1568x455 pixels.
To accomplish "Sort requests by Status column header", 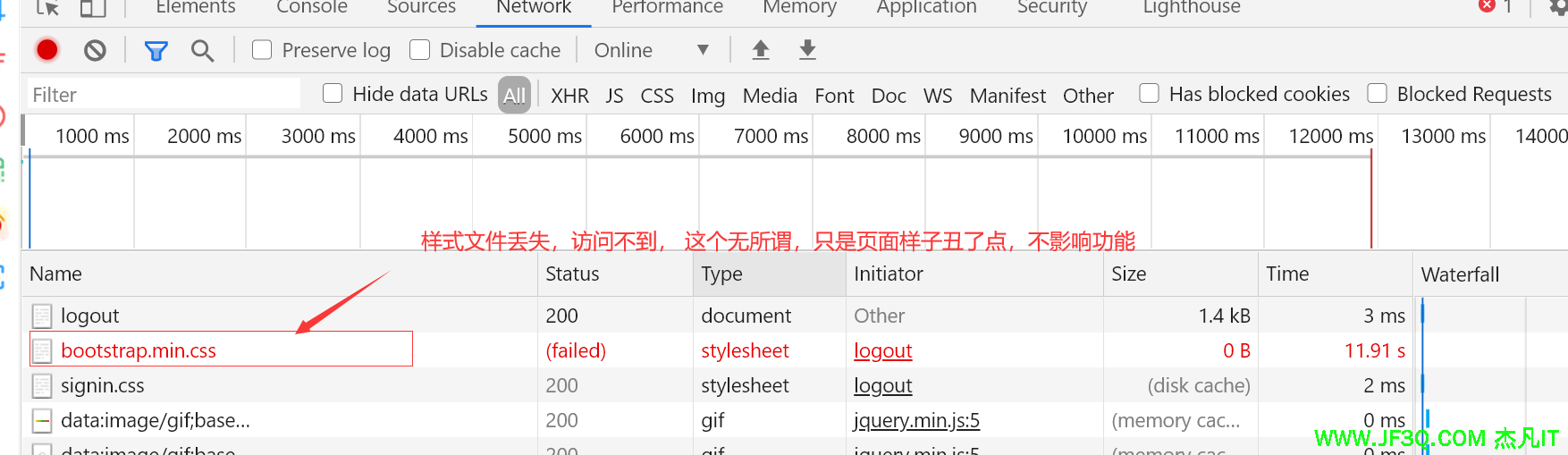I will click(572, 274).
